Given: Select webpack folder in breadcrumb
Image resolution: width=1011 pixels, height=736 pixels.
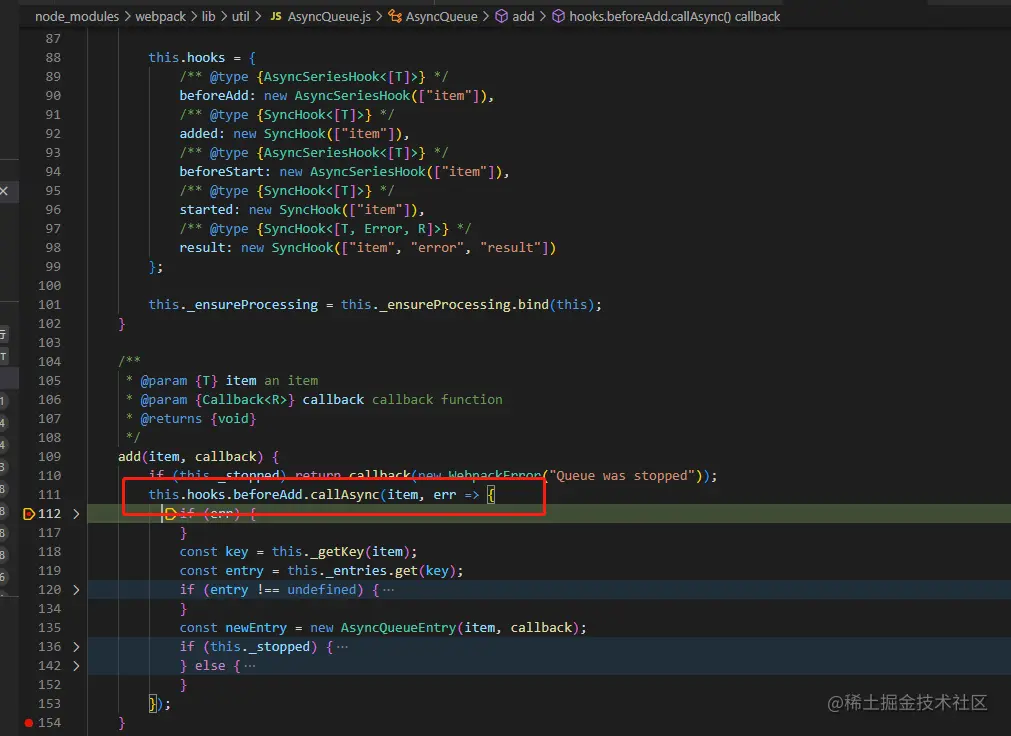Looking at the screenshot, I should click(x=161, y=16).
